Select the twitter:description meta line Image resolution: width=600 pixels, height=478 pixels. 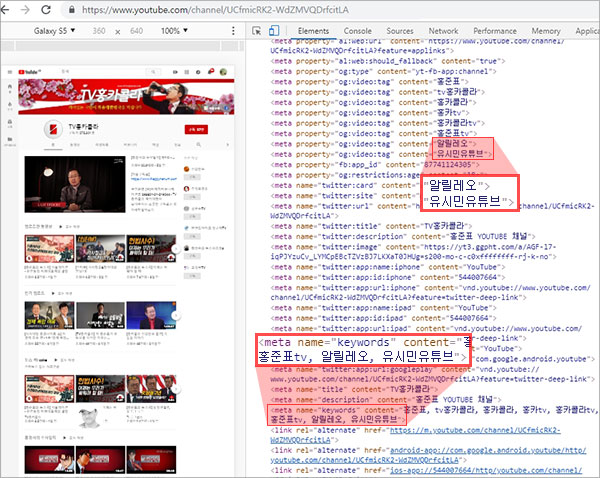403,237
